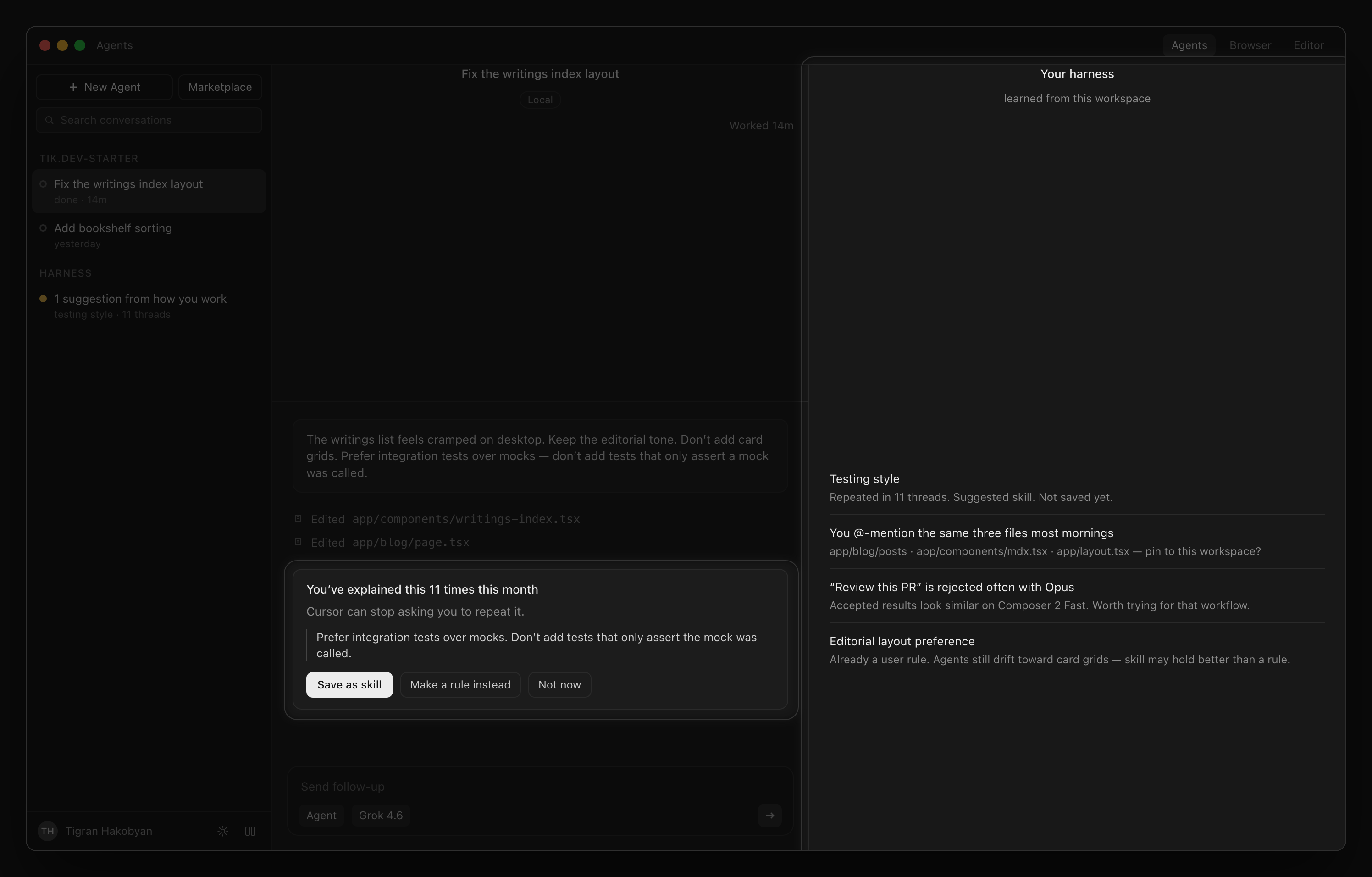
Task: Switch to the Agents tab at top right
Action: click(1189, 45)
